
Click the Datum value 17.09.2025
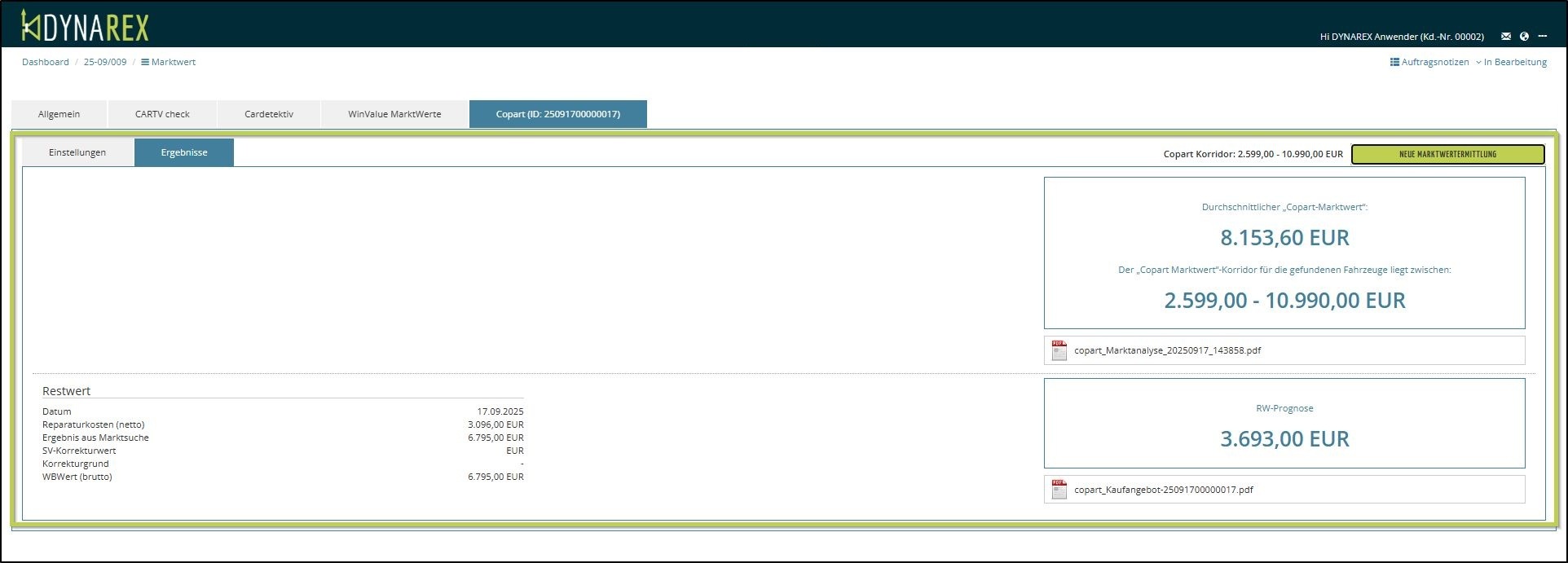click(x=500, y=411)
